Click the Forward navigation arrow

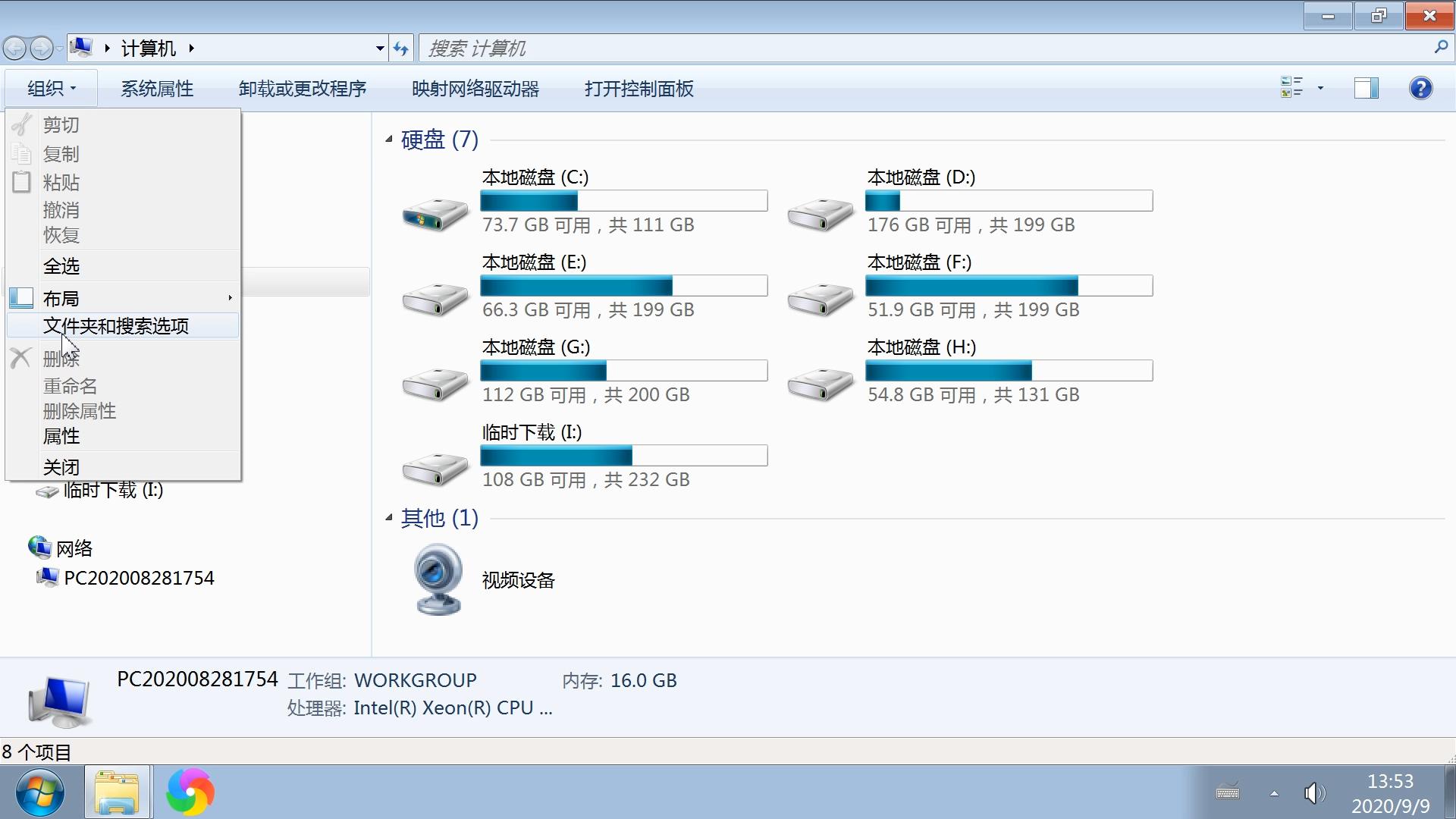(41, 49)
